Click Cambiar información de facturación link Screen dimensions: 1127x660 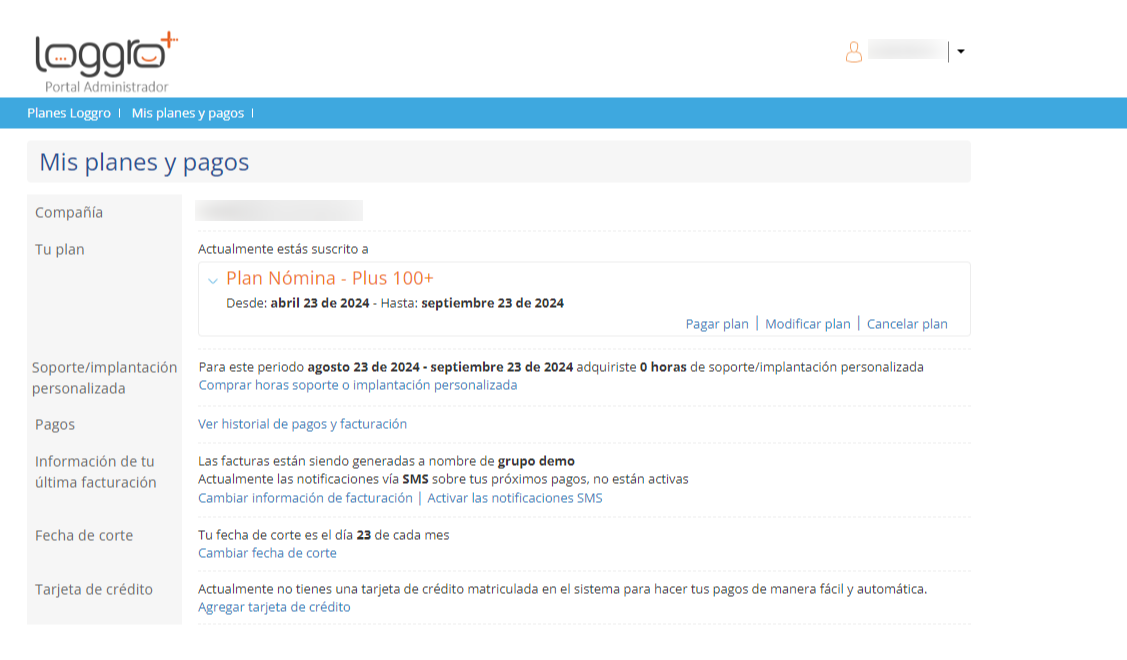[305, 498]
